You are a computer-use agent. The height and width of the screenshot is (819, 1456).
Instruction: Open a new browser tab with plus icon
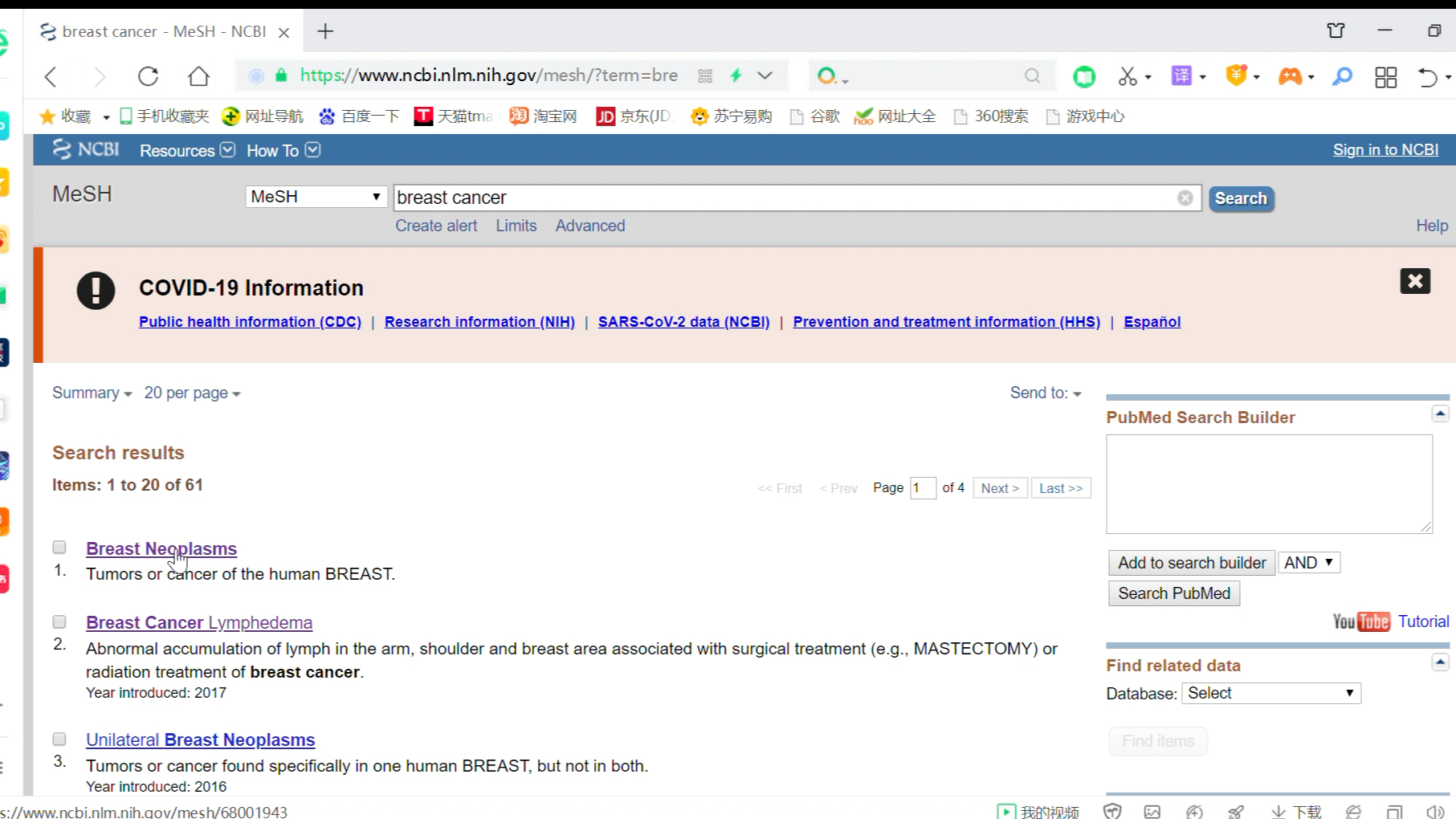click(325, 31)
